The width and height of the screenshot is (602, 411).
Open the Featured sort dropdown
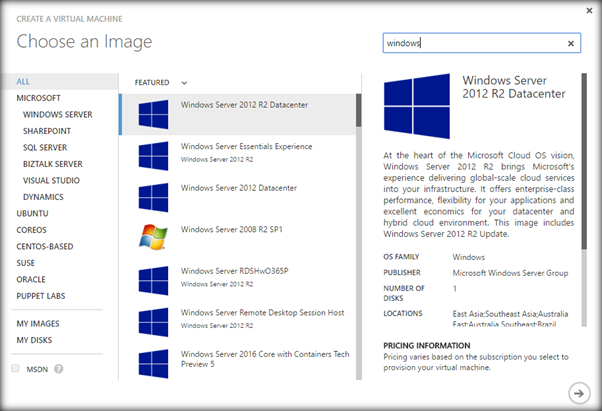pos(161,83)
